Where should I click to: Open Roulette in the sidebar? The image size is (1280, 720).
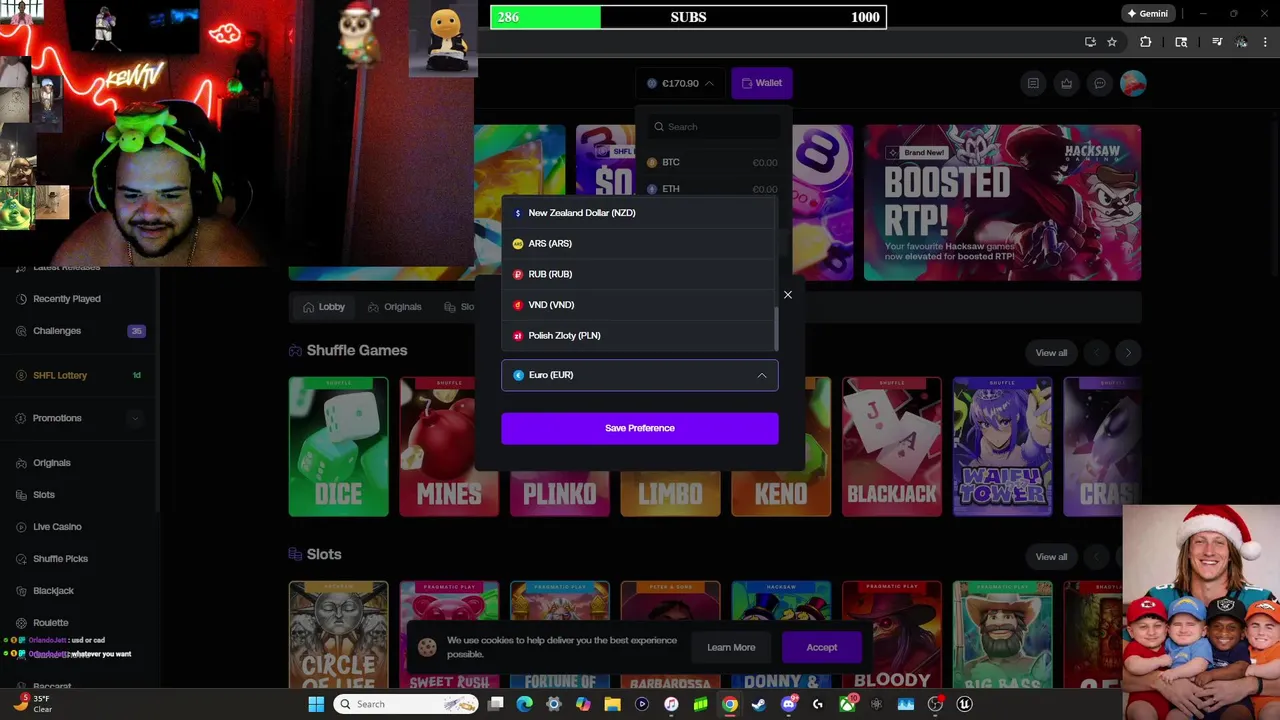click(x=50, y=623)
